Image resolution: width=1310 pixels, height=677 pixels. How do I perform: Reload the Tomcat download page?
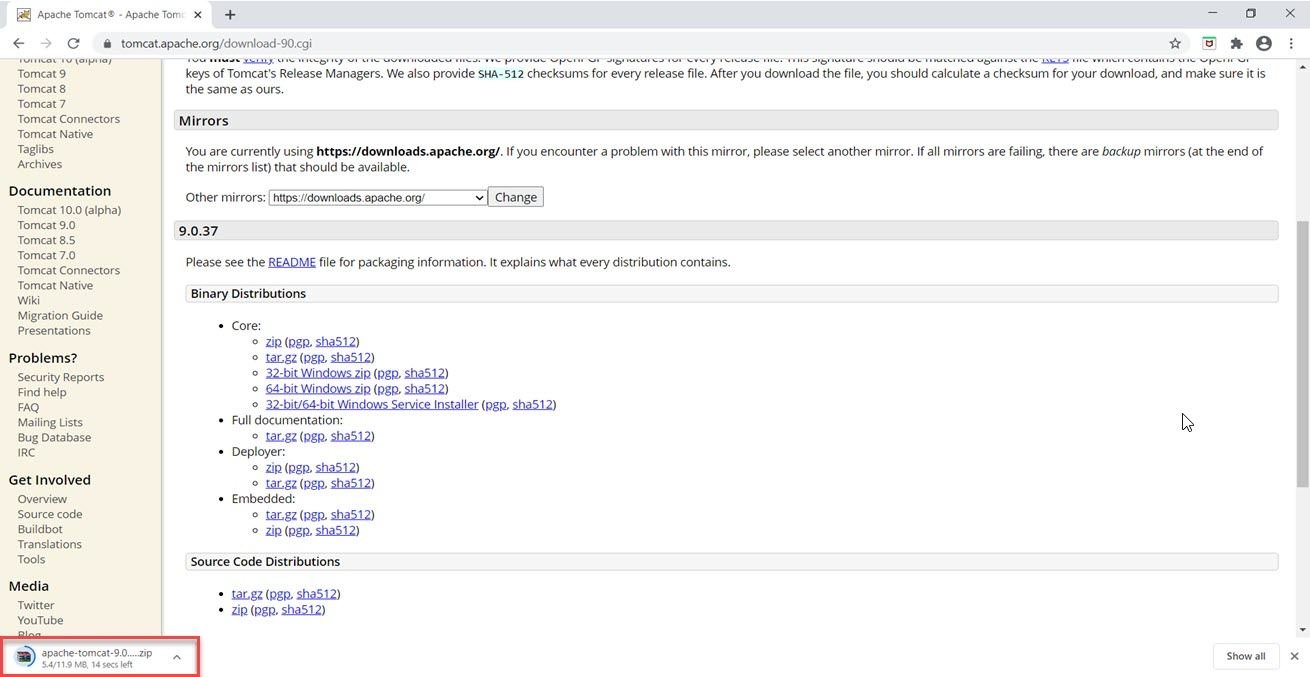coord(73,43)
